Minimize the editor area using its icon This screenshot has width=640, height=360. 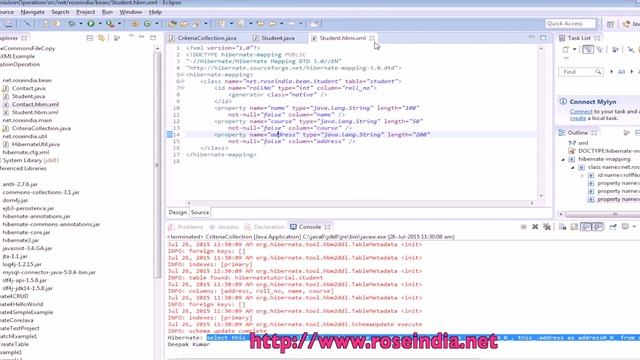point(531,37)
